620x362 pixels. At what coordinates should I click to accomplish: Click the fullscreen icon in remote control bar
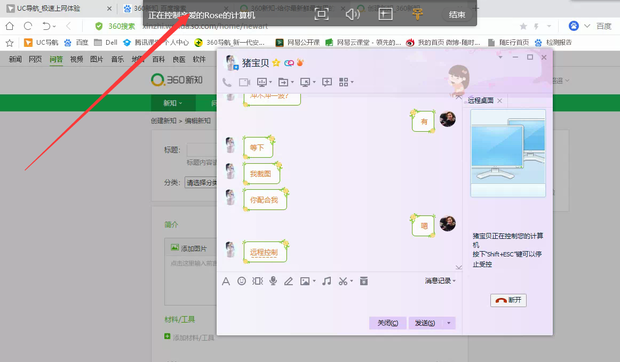[321, 14]
